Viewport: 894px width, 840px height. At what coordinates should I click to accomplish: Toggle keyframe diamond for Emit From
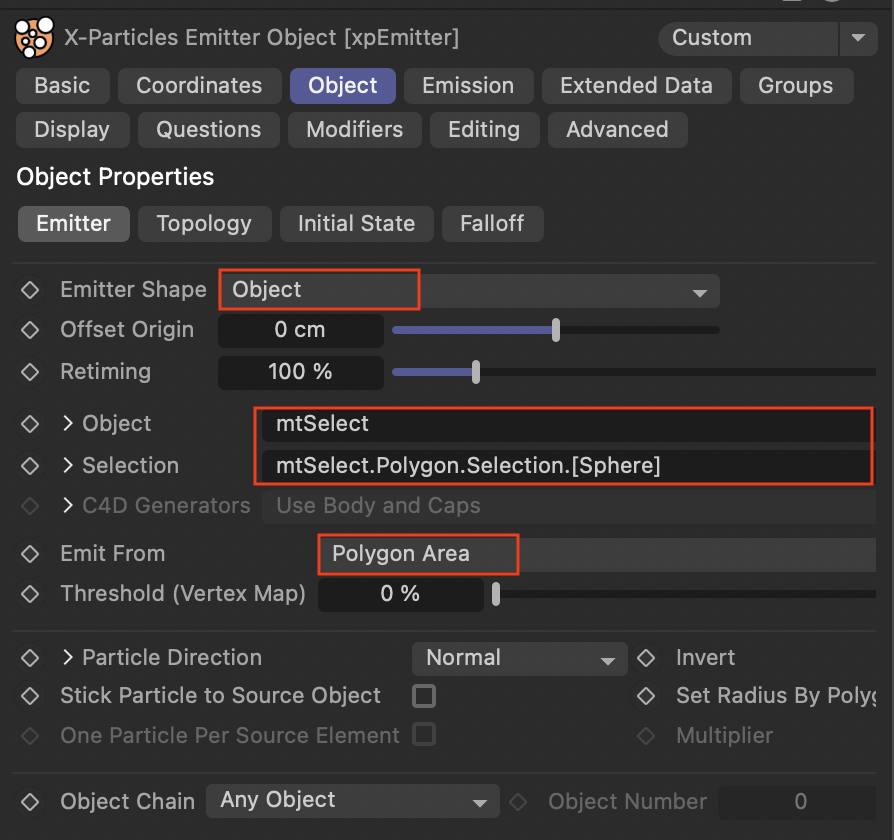click(30, 554)
